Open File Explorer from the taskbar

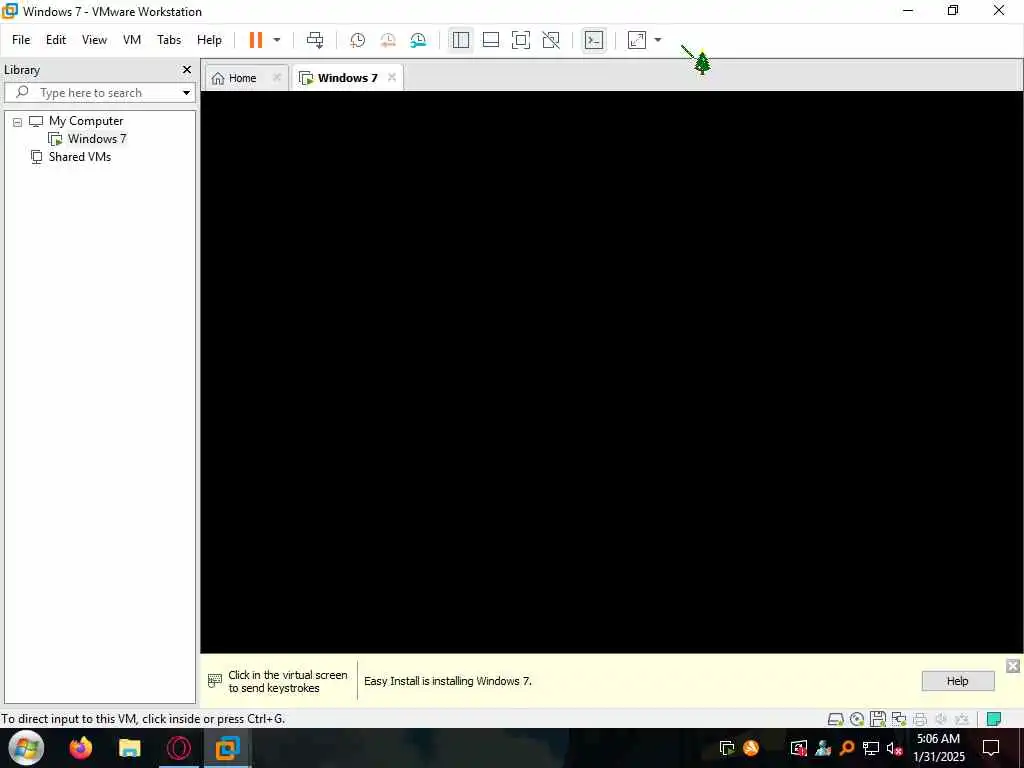click(x=129, y=748)
